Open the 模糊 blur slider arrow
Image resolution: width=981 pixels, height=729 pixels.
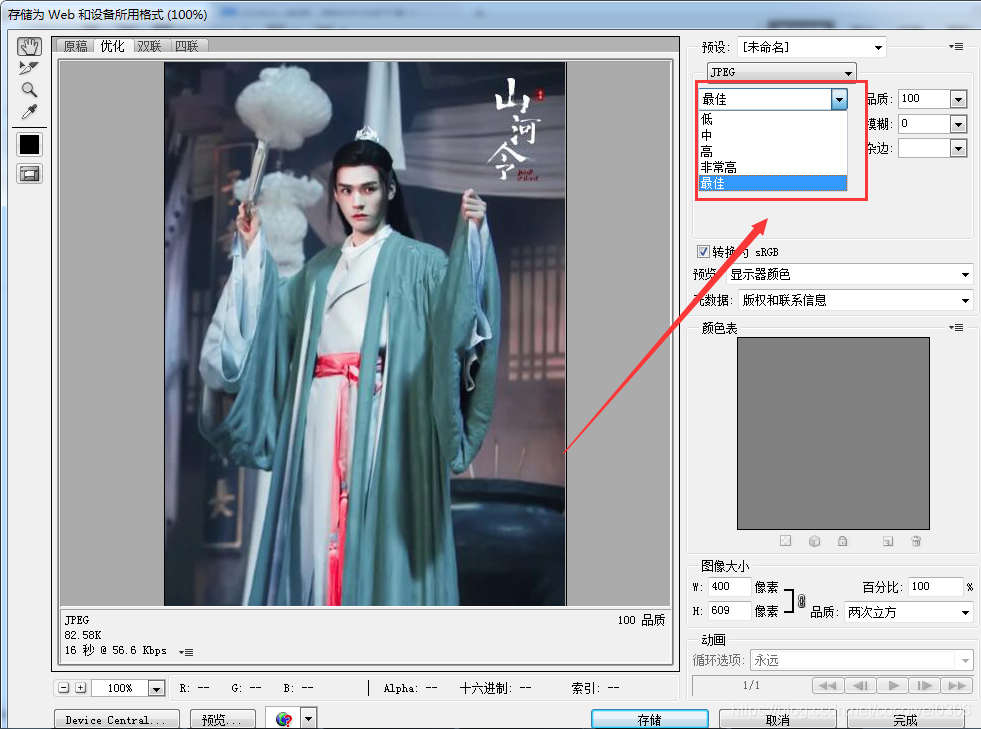pyautogui.click(x=958, y=124)
